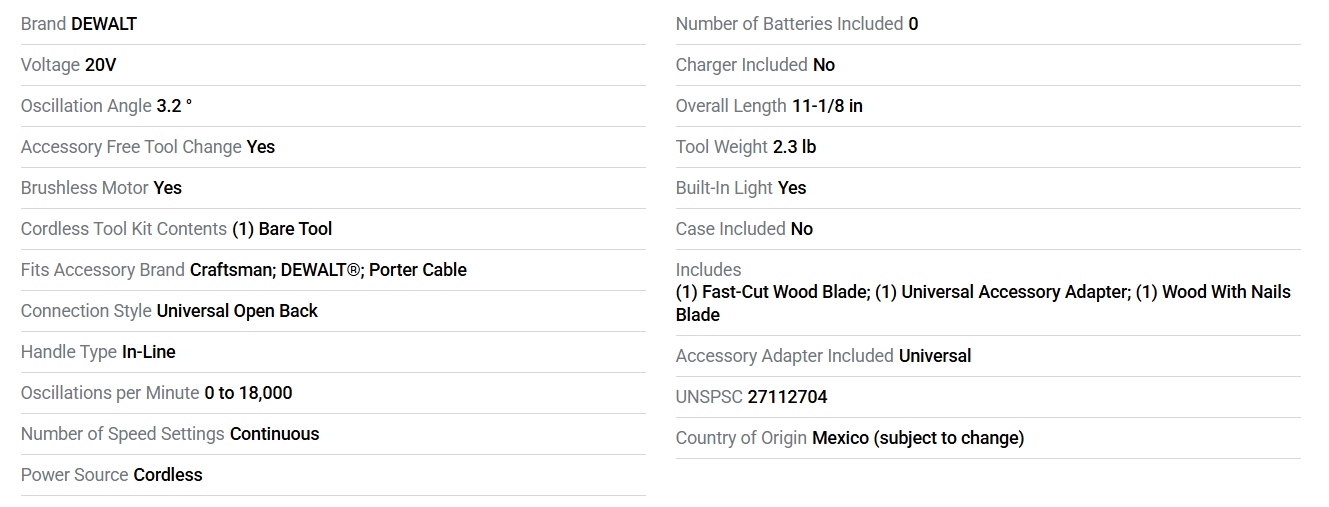
Task: Select the Charger Included No row
Action: point(755,65)
